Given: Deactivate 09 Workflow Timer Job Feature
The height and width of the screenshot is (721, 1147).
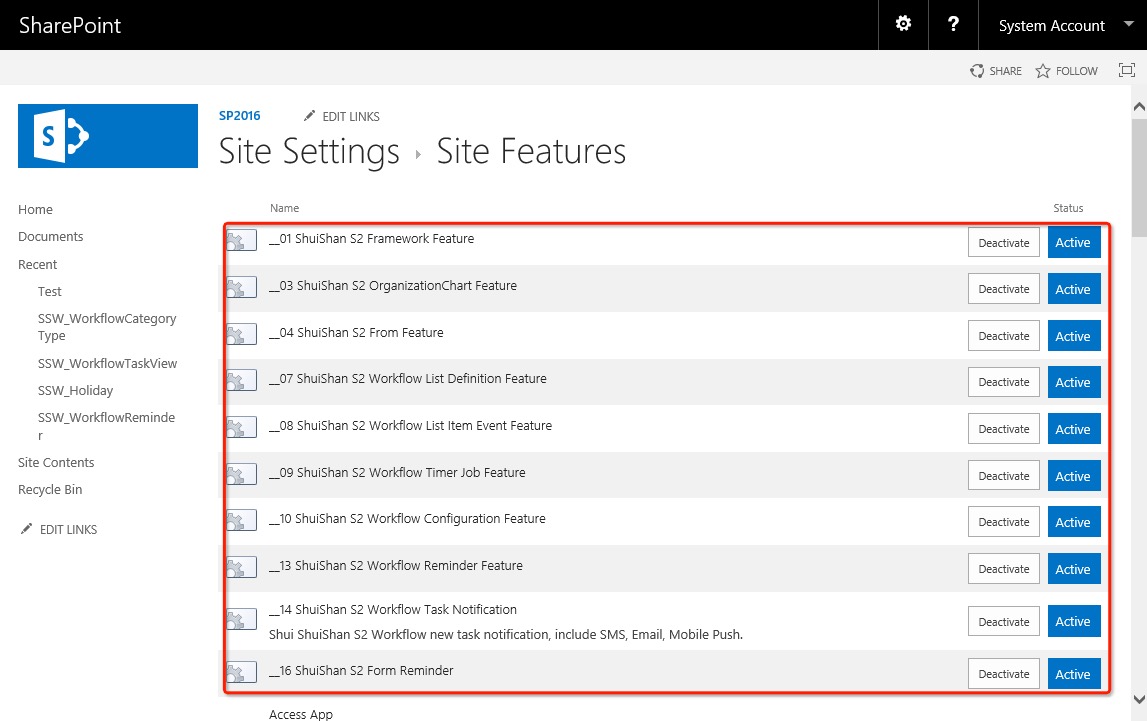Looking at the screenshot, I should click(1004, 475).
